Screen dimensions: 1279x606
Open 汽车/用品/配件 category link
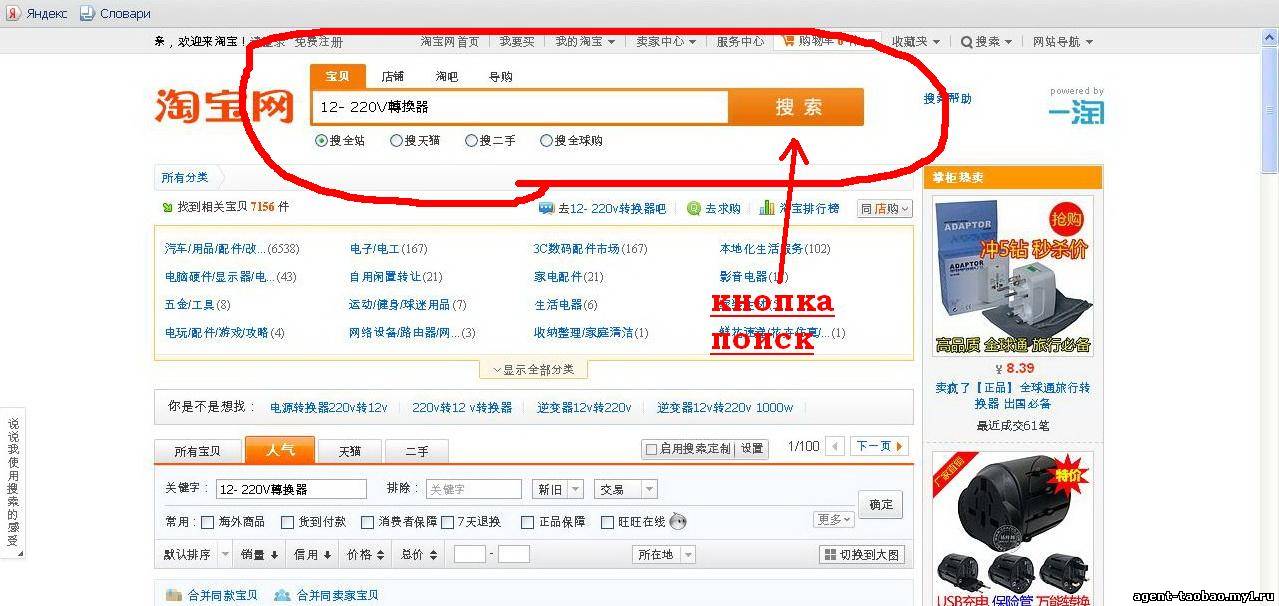(x=215, y=249)
